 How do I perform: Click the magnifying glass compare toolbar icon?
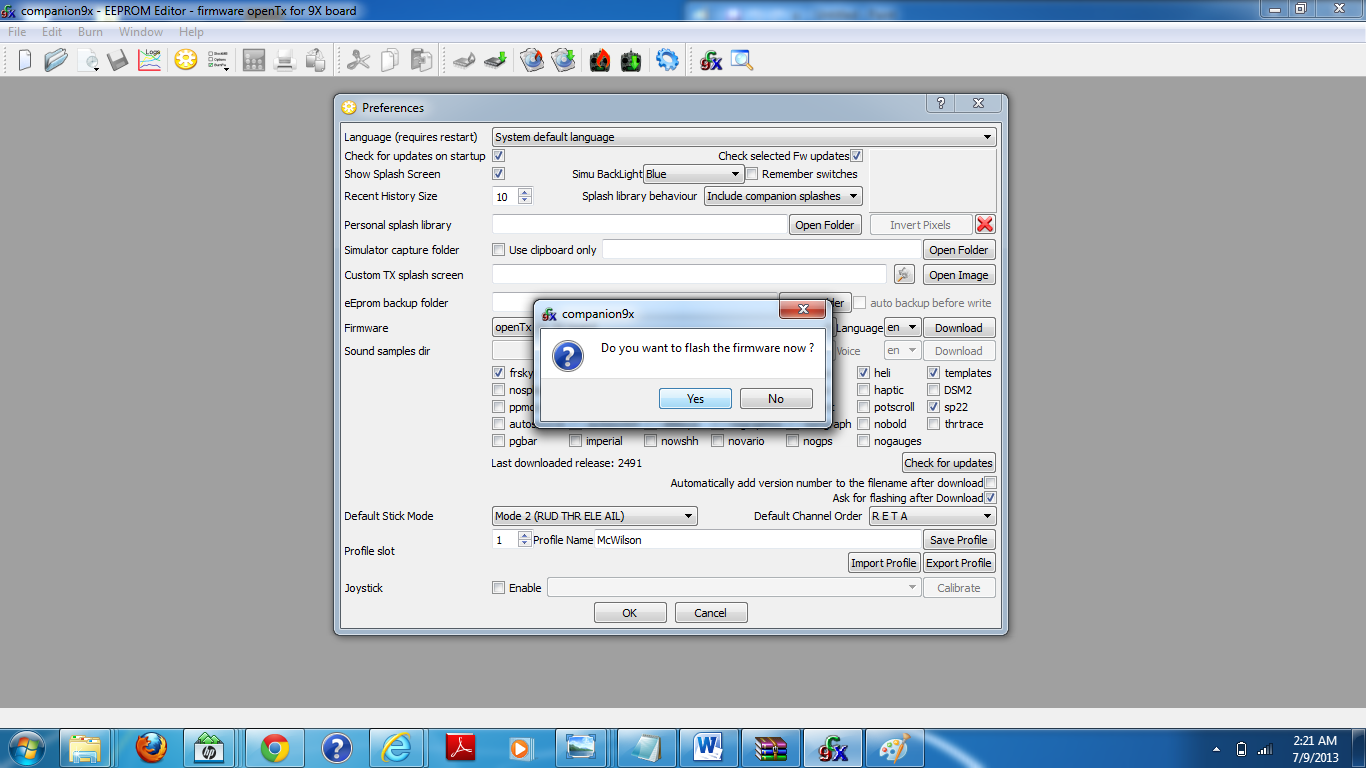742,60
